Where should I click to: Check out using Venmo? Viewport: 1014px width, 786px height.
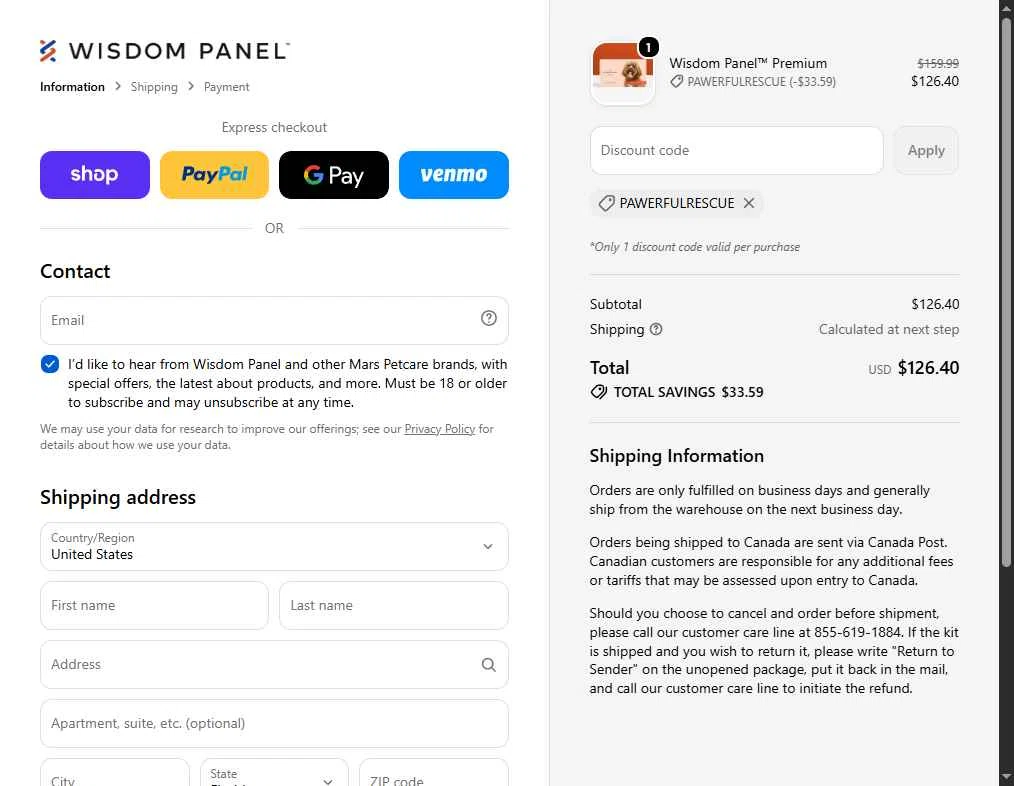454,175
